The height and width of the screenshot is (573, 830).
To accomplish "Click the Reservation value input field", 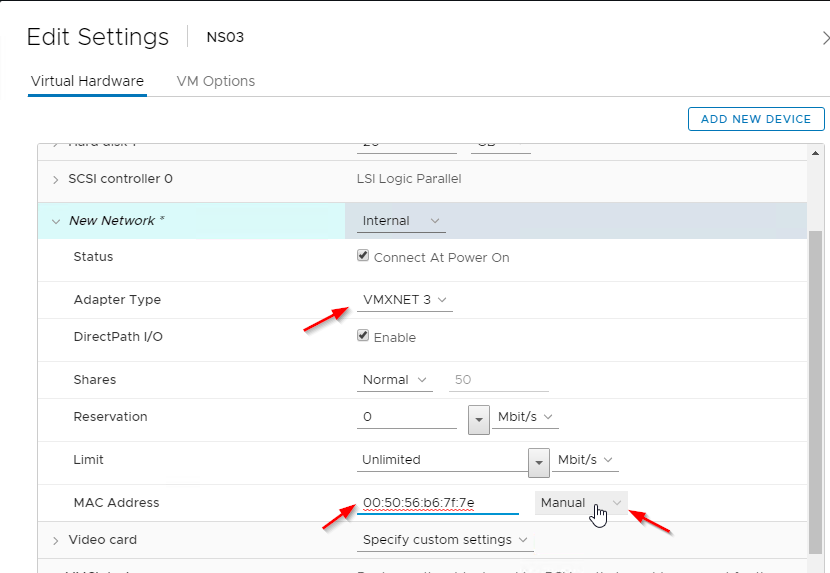I will 407,417.
